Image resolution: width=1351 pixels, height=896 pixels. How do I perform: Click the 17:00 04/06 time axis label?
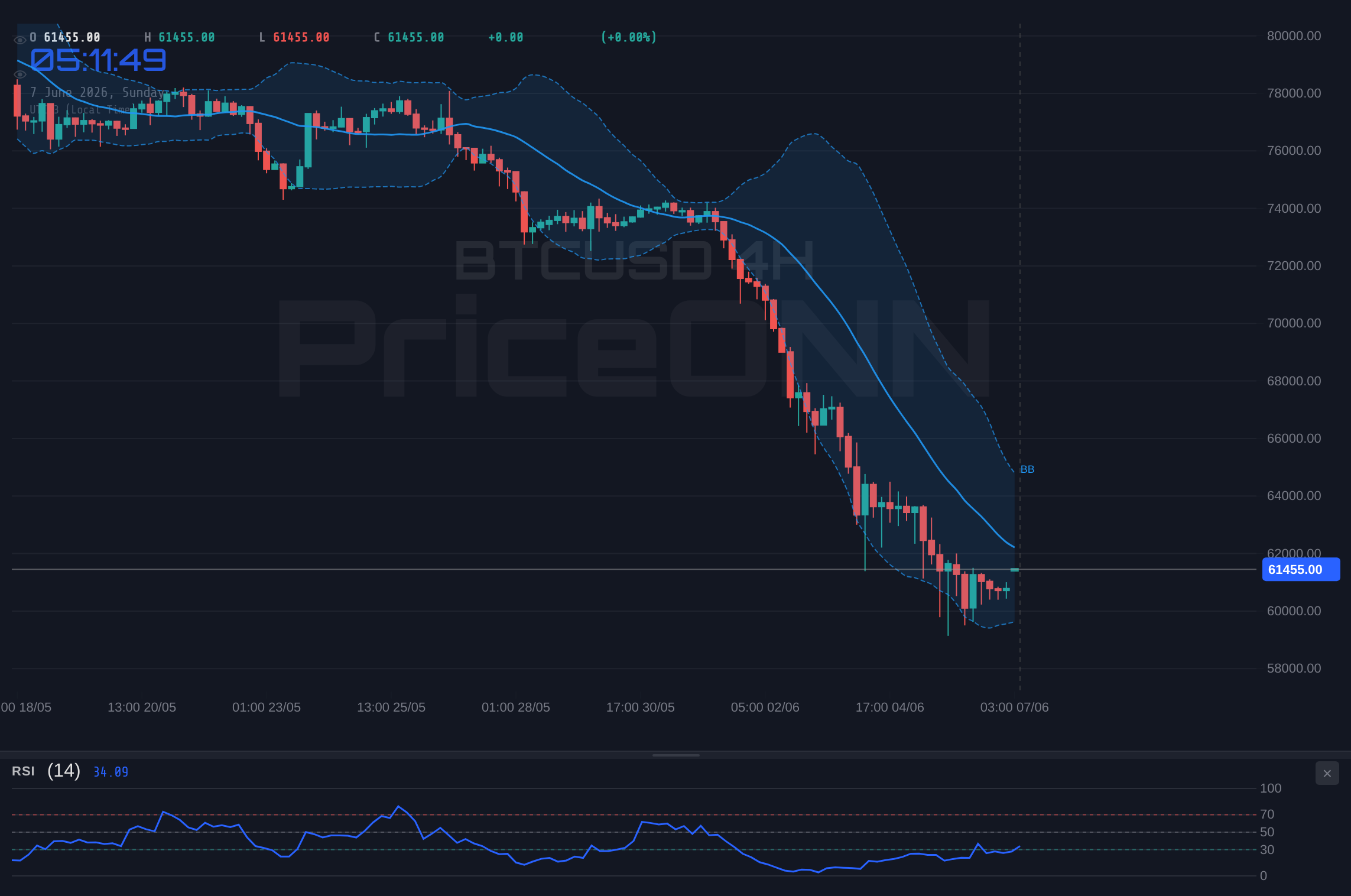890,707
